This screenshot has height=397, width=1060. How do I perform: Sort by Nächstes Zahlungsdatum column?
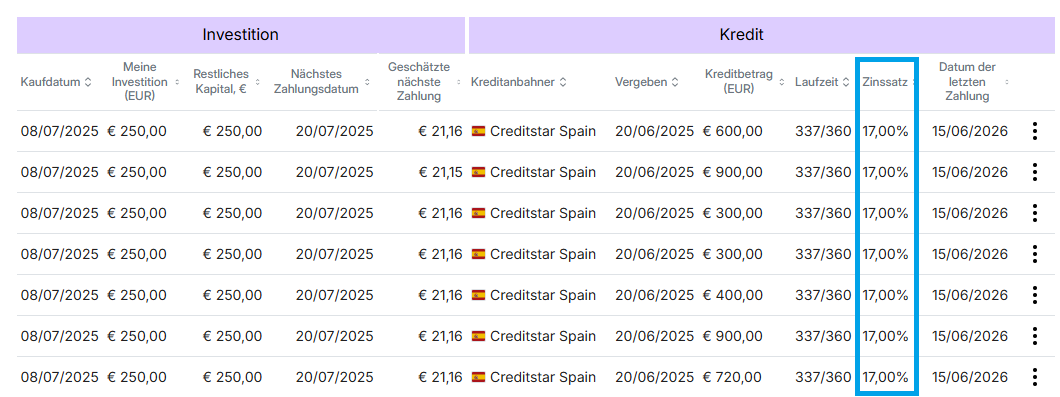(316, 81)
